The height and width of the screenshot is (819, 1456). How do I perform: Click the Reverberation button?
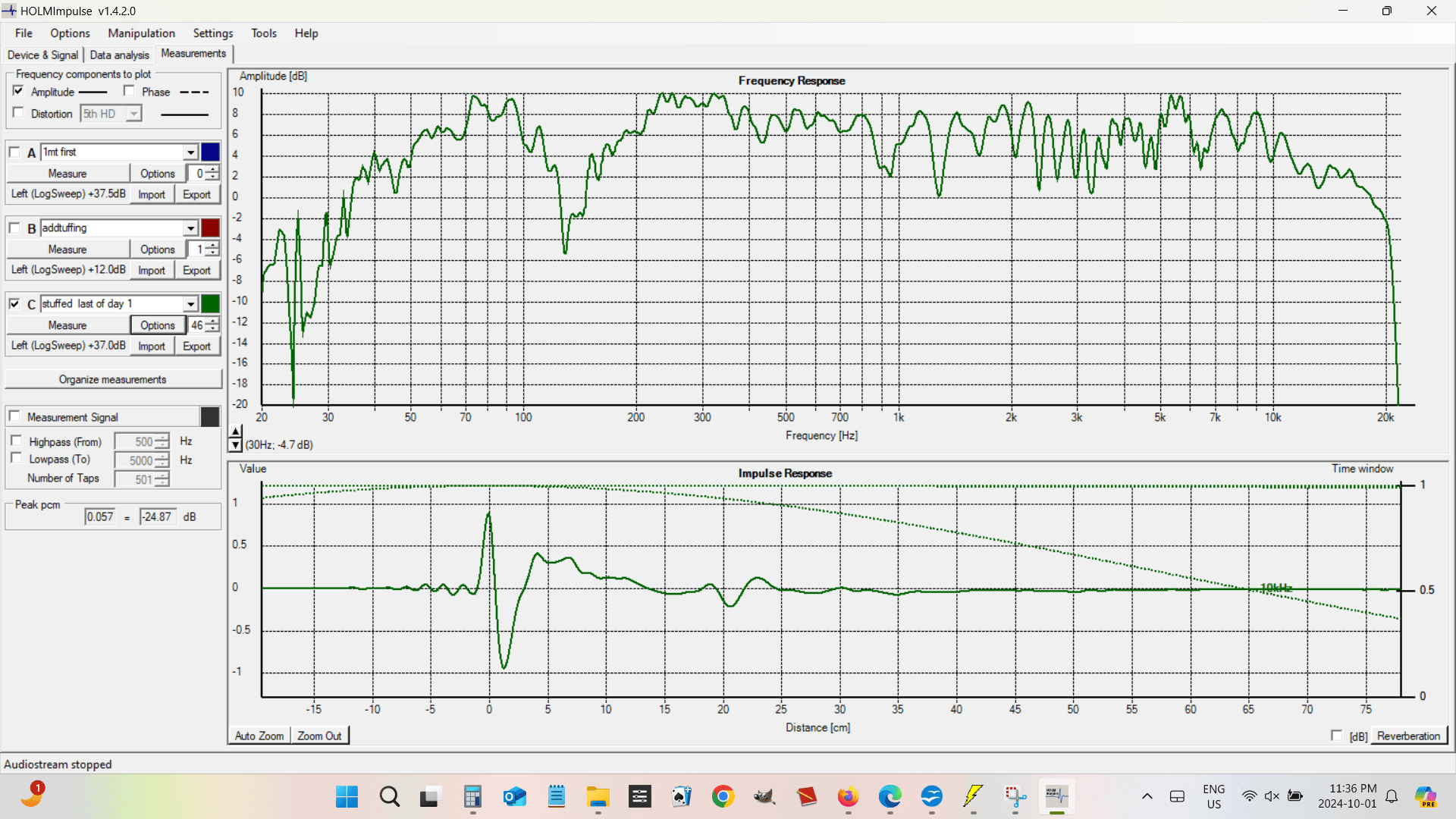click(1408, 736)
